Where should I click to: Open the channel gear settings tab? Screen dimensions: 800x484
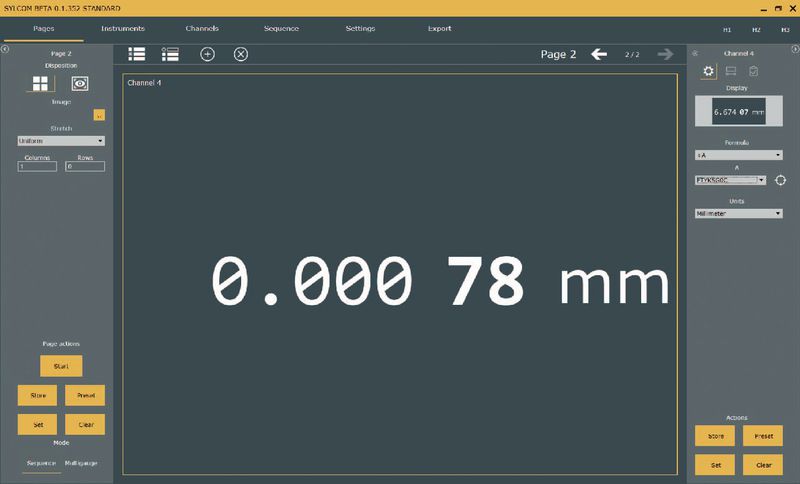point(708,71)
